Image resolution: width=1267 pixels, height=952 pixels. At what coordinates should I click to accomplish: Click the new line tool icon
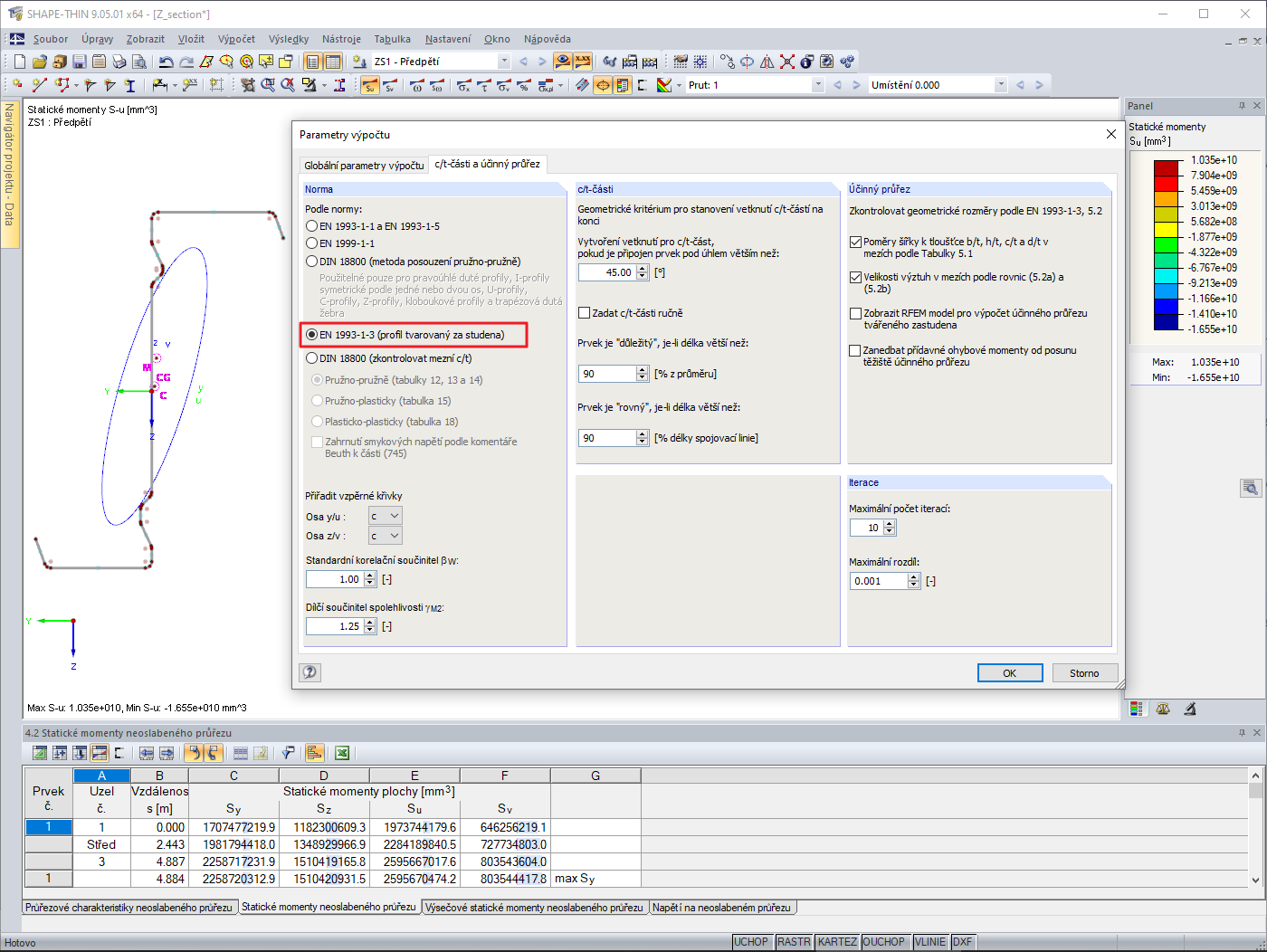(x=39, y=85)
